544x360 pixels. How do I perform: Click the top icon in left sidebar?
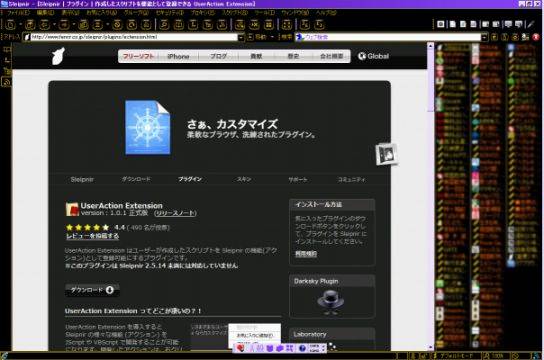(x=6, y=50)
